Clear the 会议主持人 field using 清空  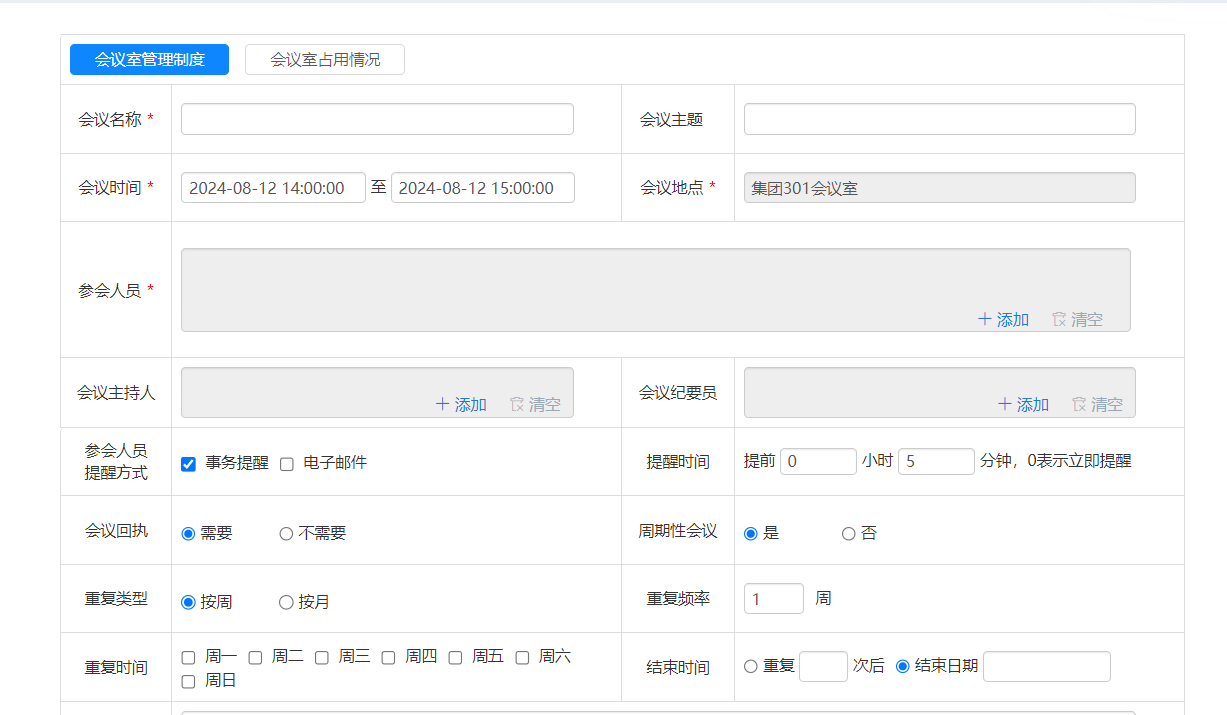(x=518, y=404)
